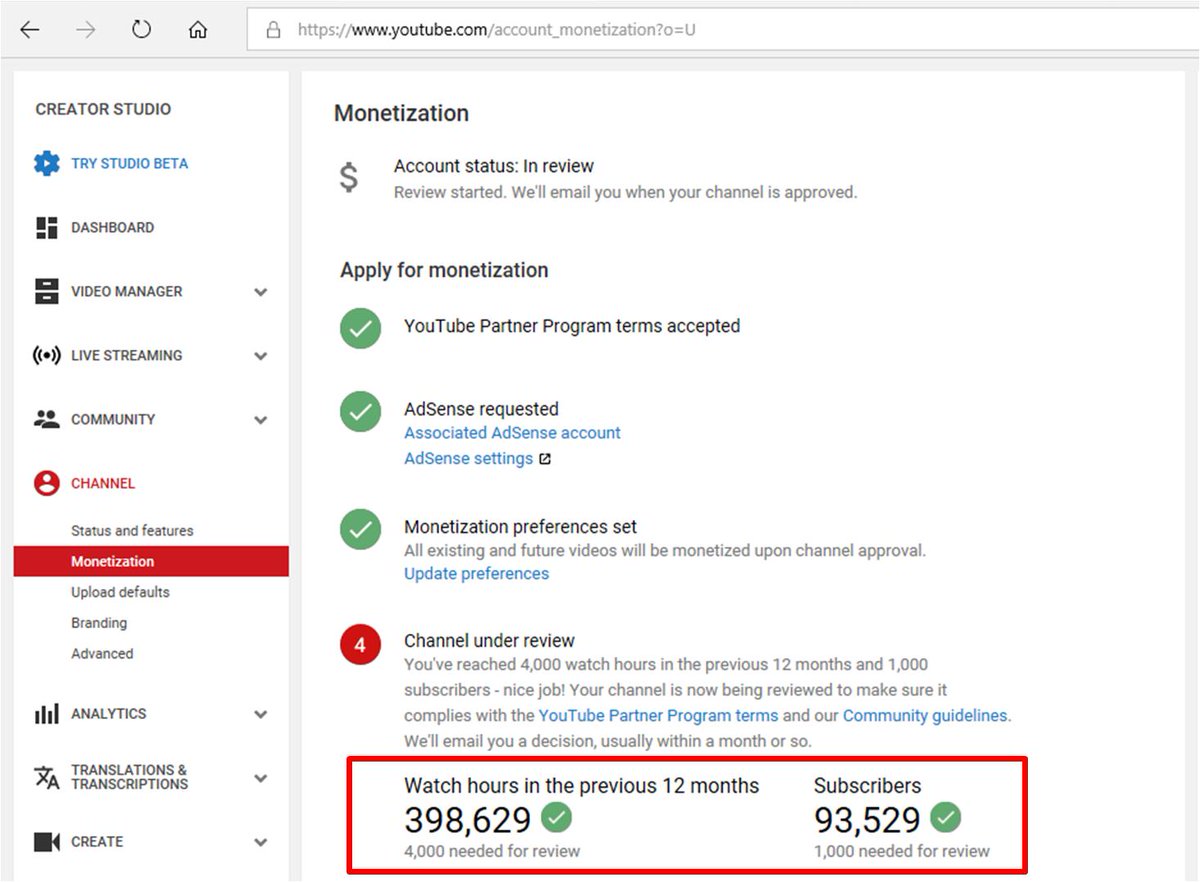Reload the page with the refresh icon
Image resolution: width=1200 pixels, height=882 pixels.
coord(141,29)
